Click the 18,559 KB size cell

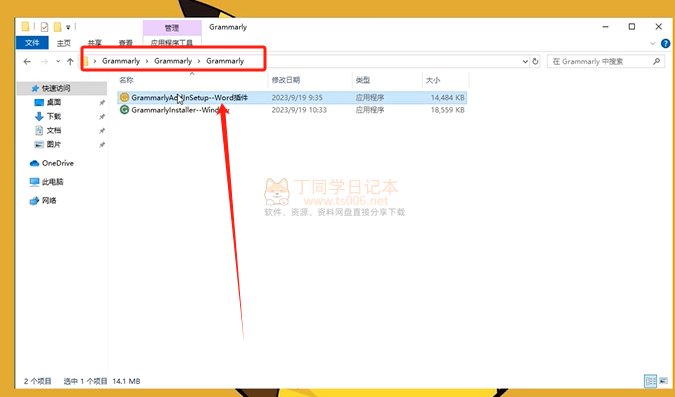(x=447, y=110)
